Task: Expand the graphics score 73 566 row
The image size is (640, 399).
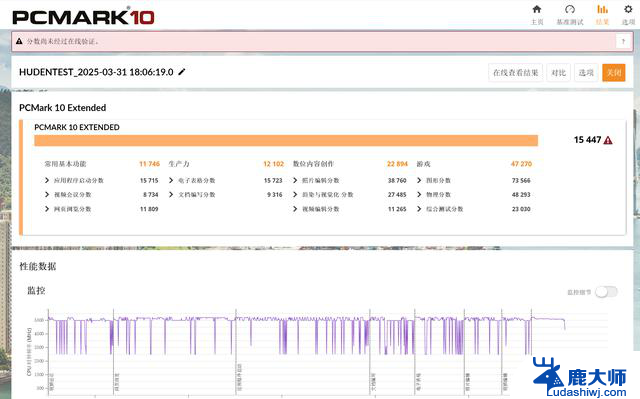Action: 474,180
